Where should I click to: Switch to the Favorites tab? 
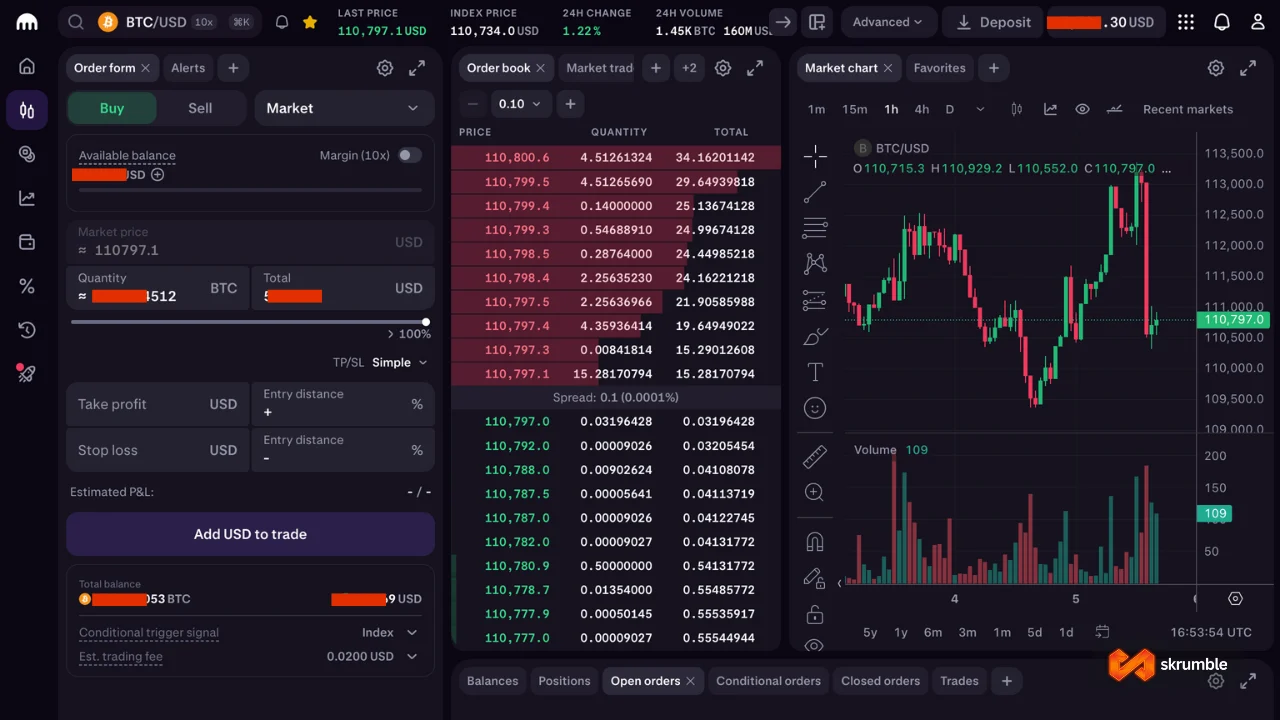click(x=939, y=68)
